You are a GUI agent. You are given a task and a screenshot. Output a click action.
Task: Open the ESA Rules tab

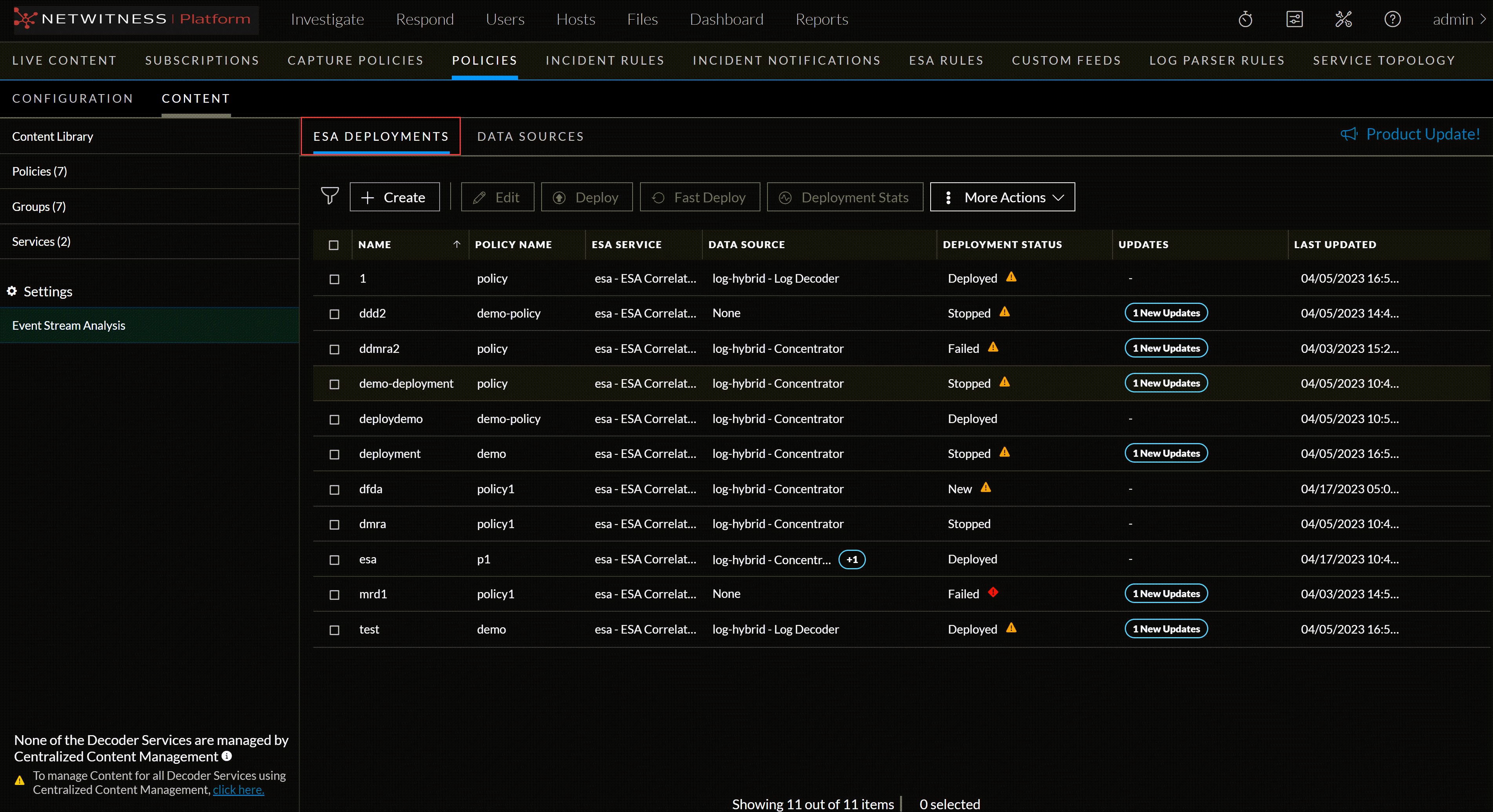click(x=946, y=60)
